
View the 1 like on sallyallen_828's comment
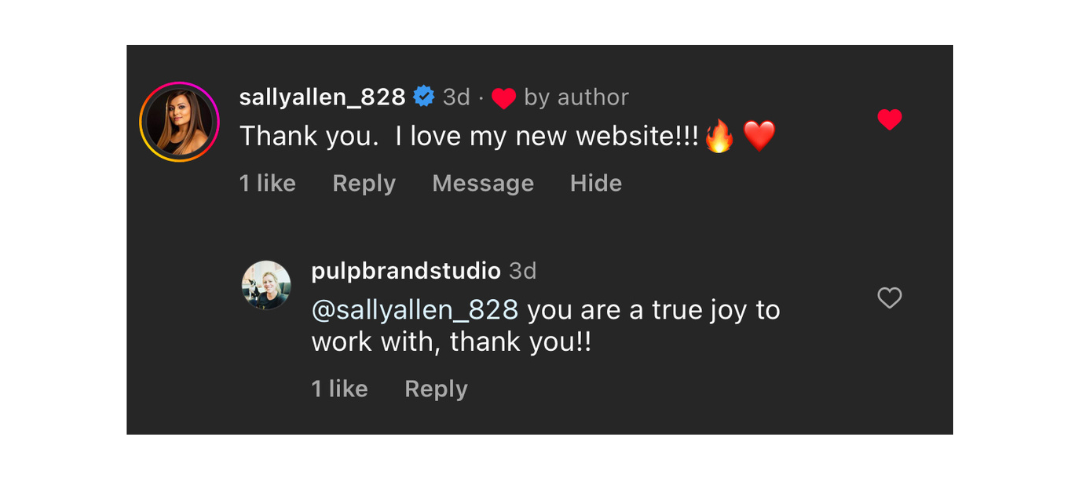pyautogui.click(x=268, y=183)
